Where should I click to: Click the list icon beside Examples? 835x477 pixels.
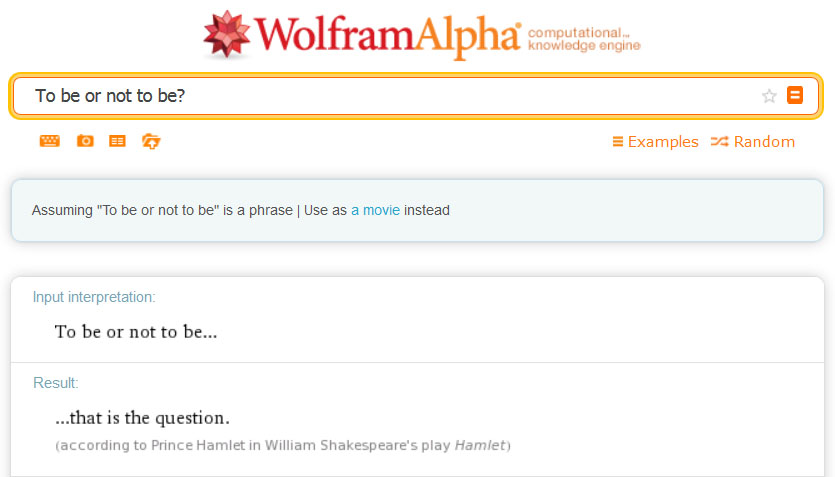(618, 142)
